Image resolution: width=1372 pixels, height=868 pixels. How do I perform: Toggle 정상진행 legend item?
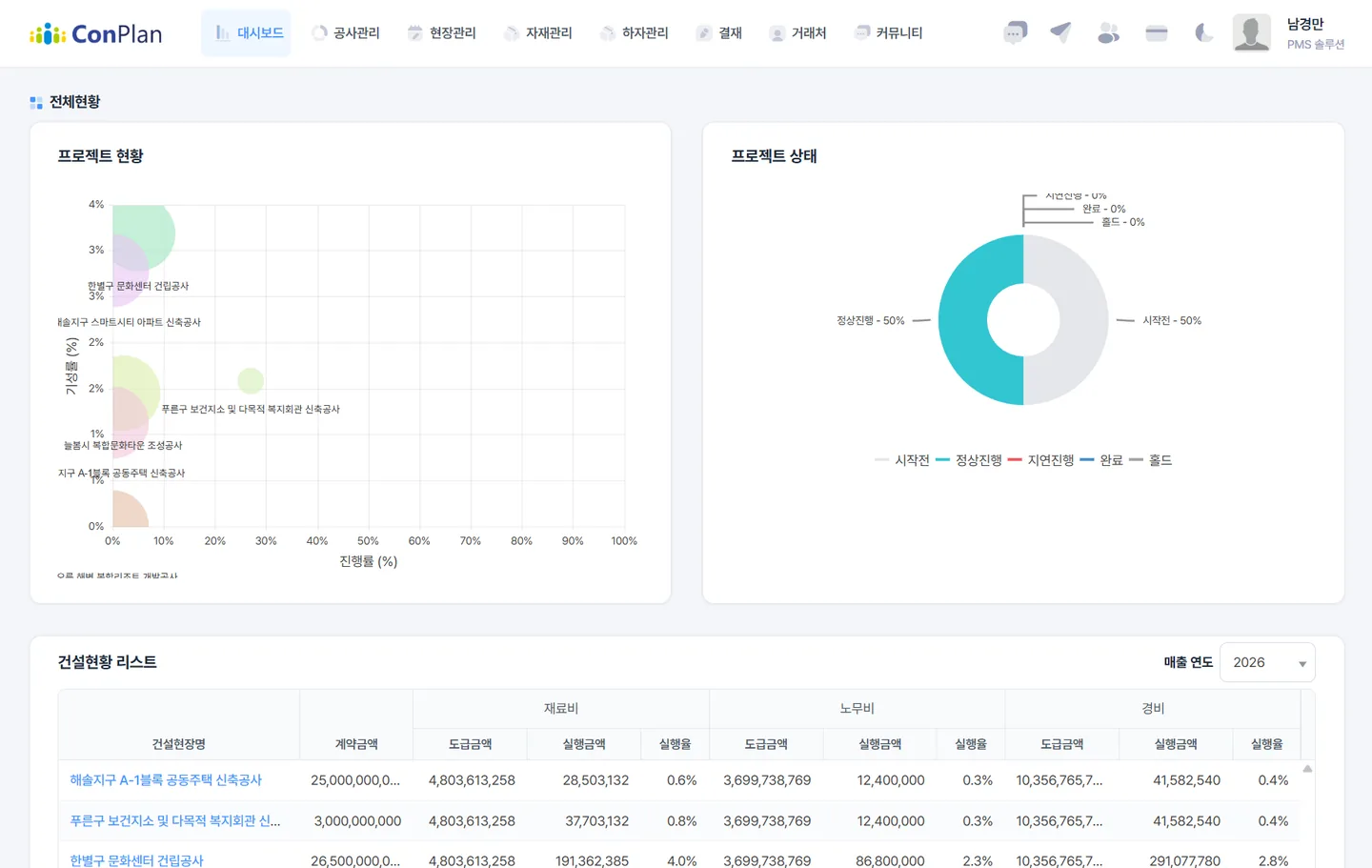click(968, 460)
